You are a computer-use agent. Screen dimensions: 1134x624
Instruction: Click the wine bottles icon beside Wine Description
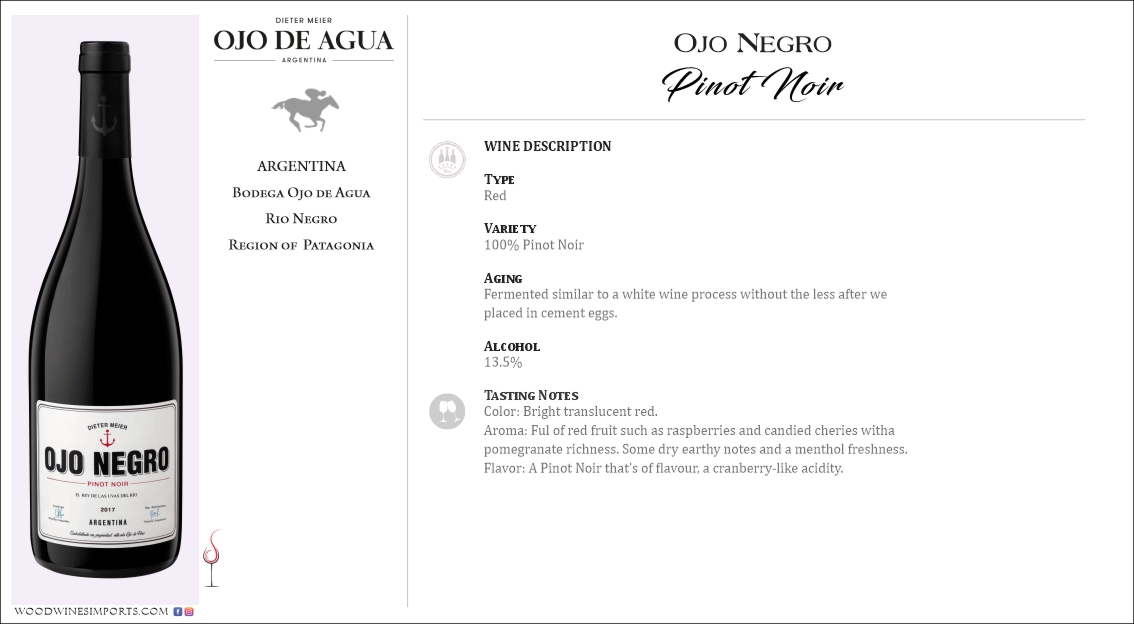pyautogui.click(x=447, y=160)
